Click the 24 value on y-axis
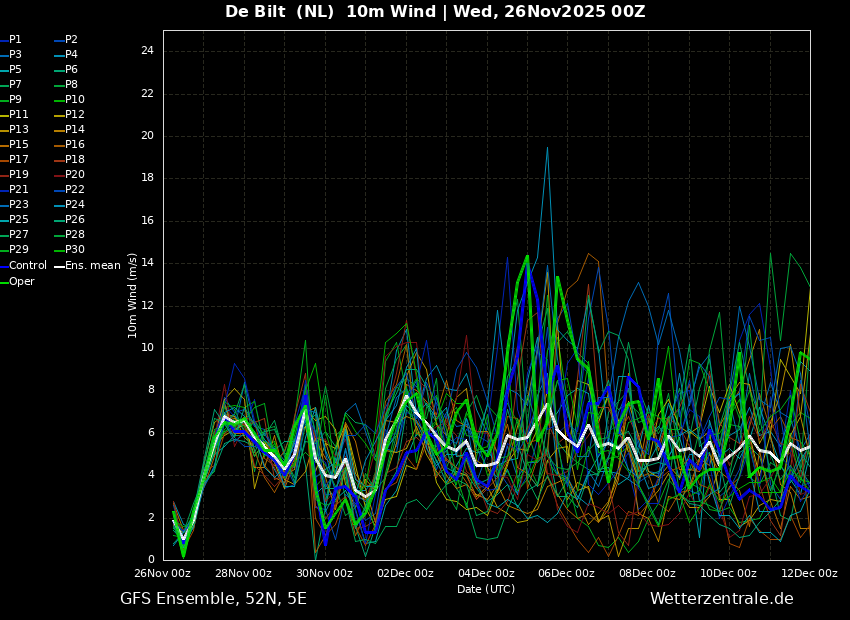This screenshot has width=850, height=620. [x=147, y=51]
